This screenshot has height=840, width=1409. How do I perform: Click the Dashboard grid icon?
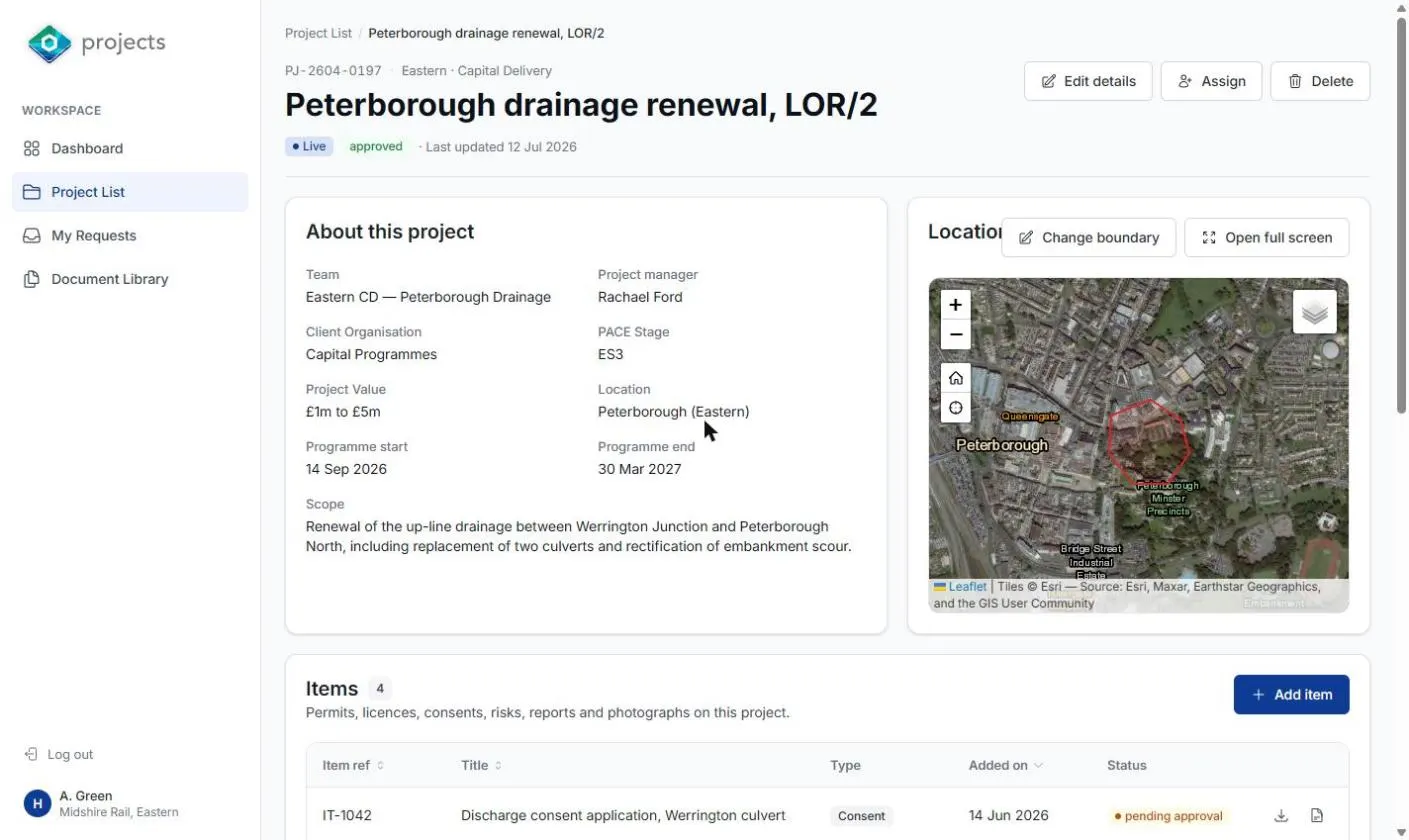pyautogui.click(x=31, y=148)
